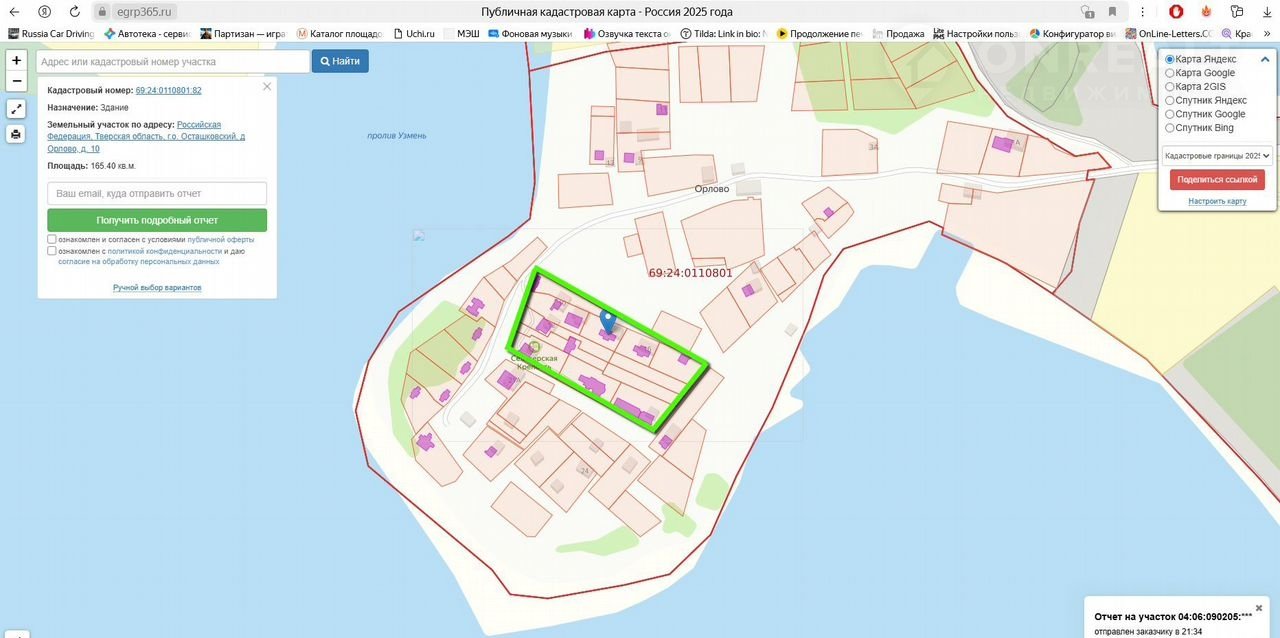
Task: Click the blue location pin on map
Action: click(x=607, y=321)
